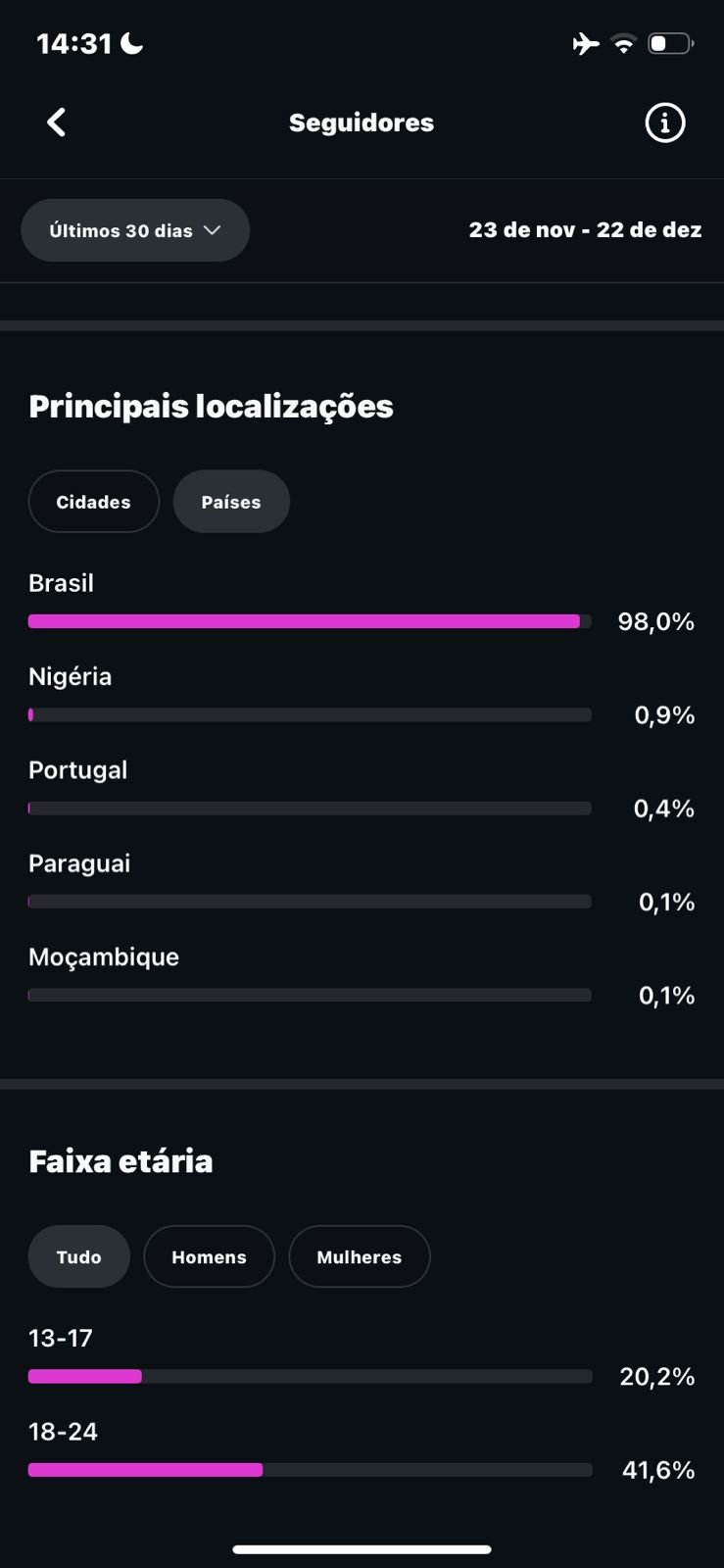Select the Tudo age filter
724x1568 pixels.
(x=79, y=1256)
